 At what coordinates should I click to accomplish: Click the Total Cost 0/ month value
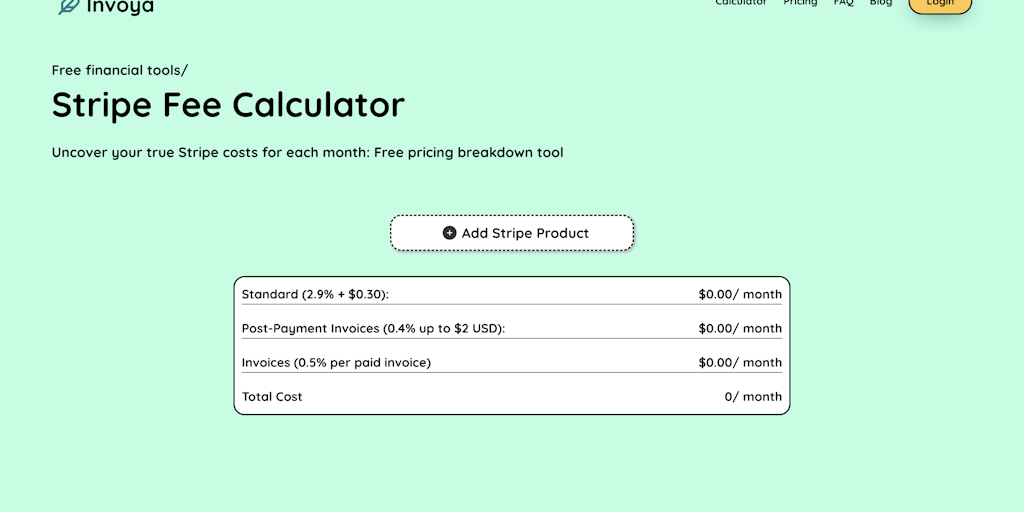753,396
